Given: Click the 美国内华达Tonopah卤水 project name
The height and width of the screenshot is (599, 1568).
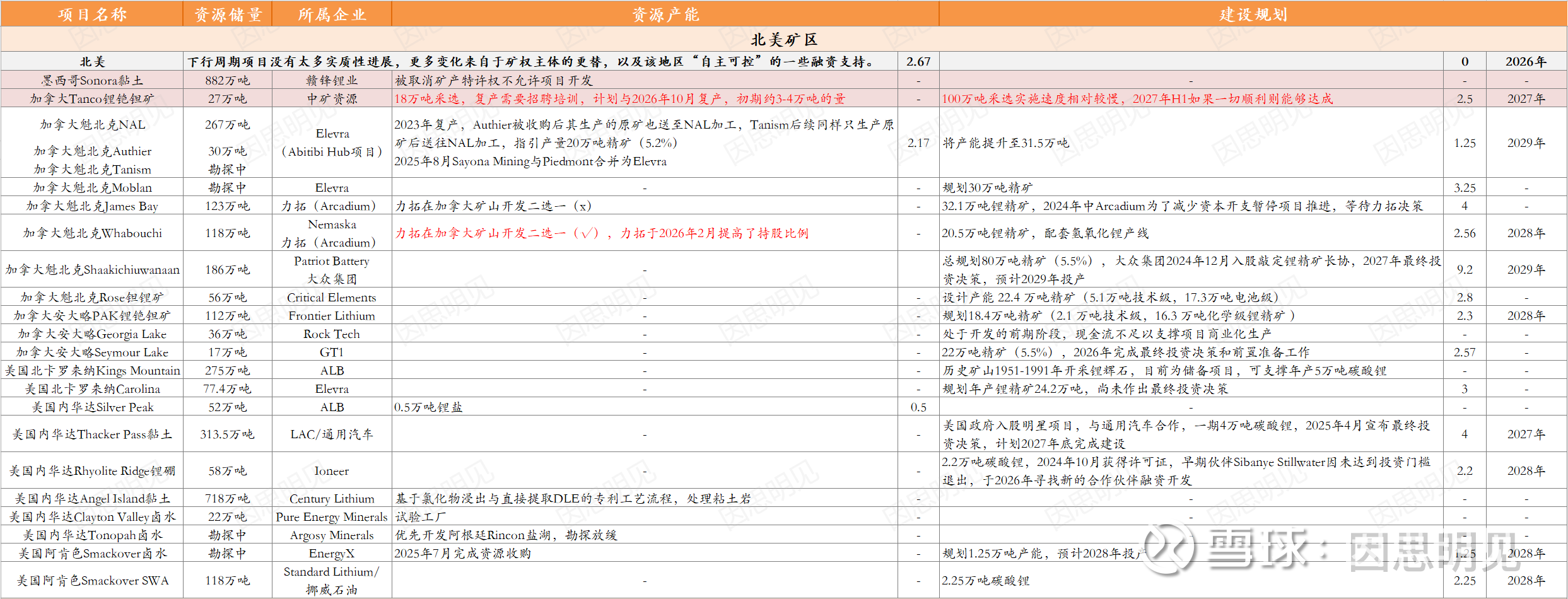Looking at the screenshot, I should [x=93, y=535].
